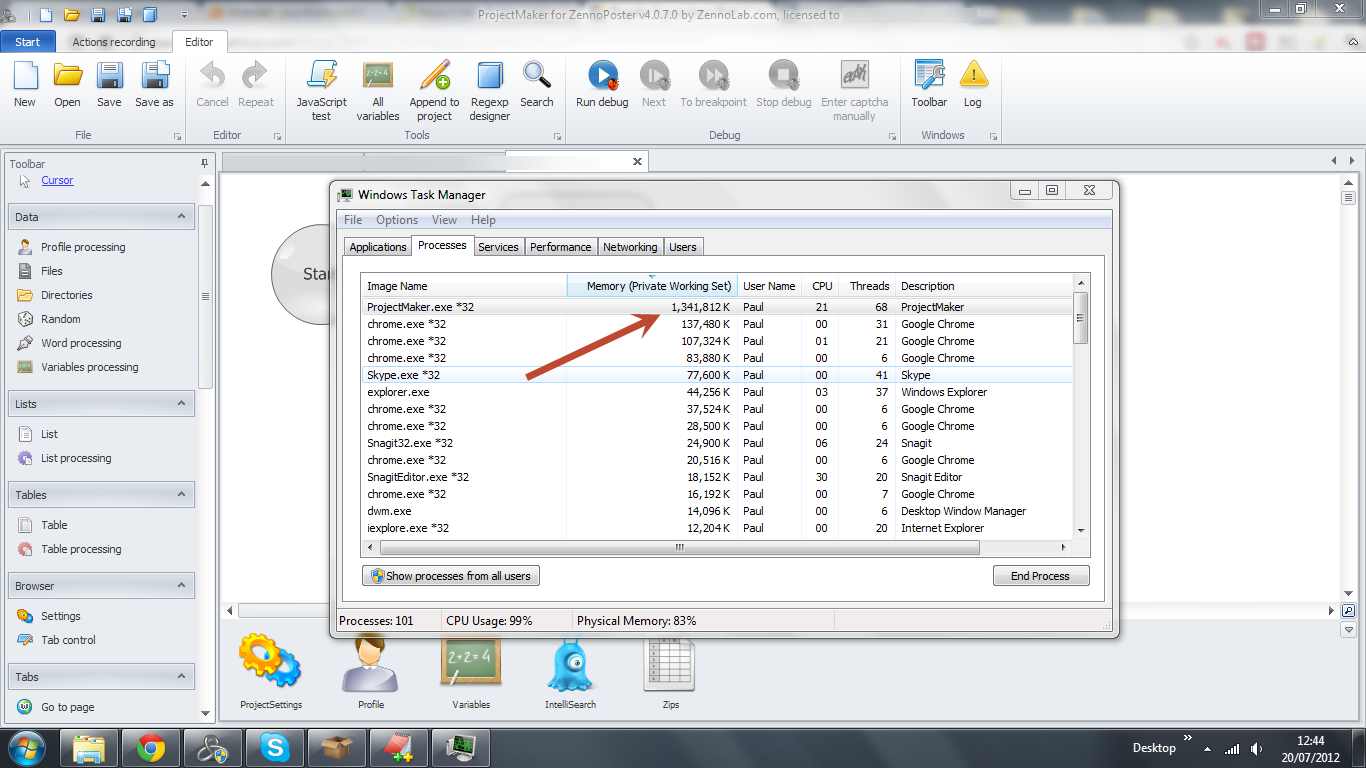Select Tab control item

click(69, 640)
